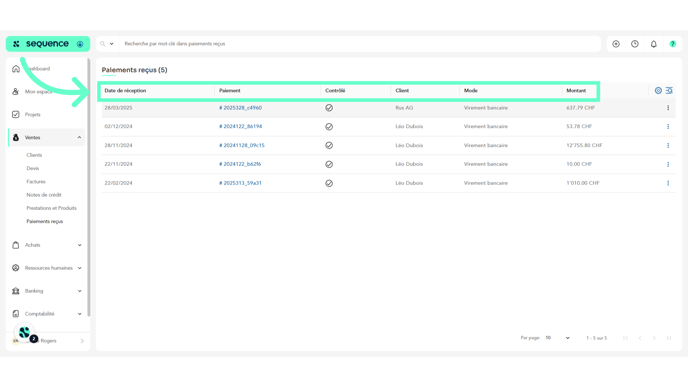Sort by Montant column header
Viewport: 688px width, 387px height.
pos(576,91)
